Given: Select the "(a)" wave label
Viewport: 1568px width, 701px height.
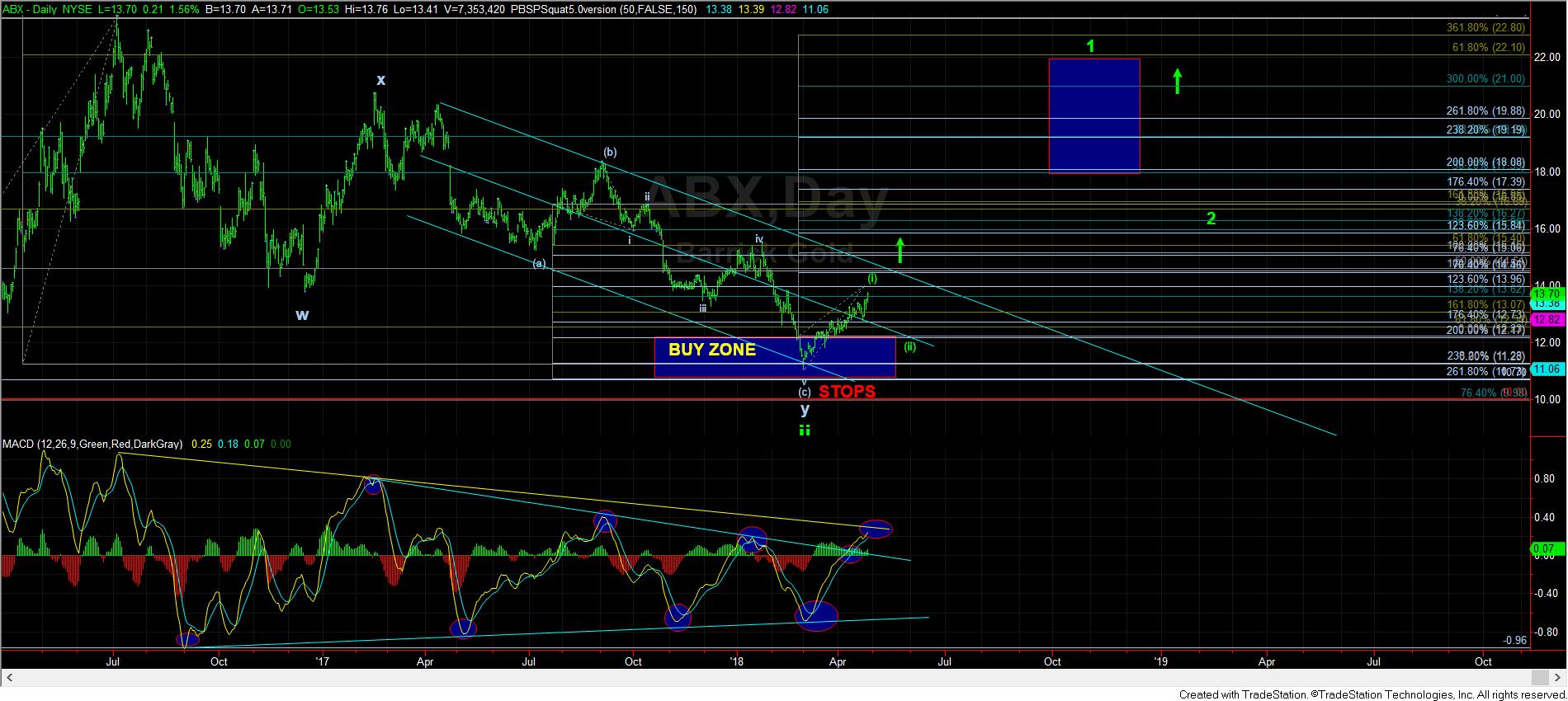Looking at the screenshot, I should (539, 263).
